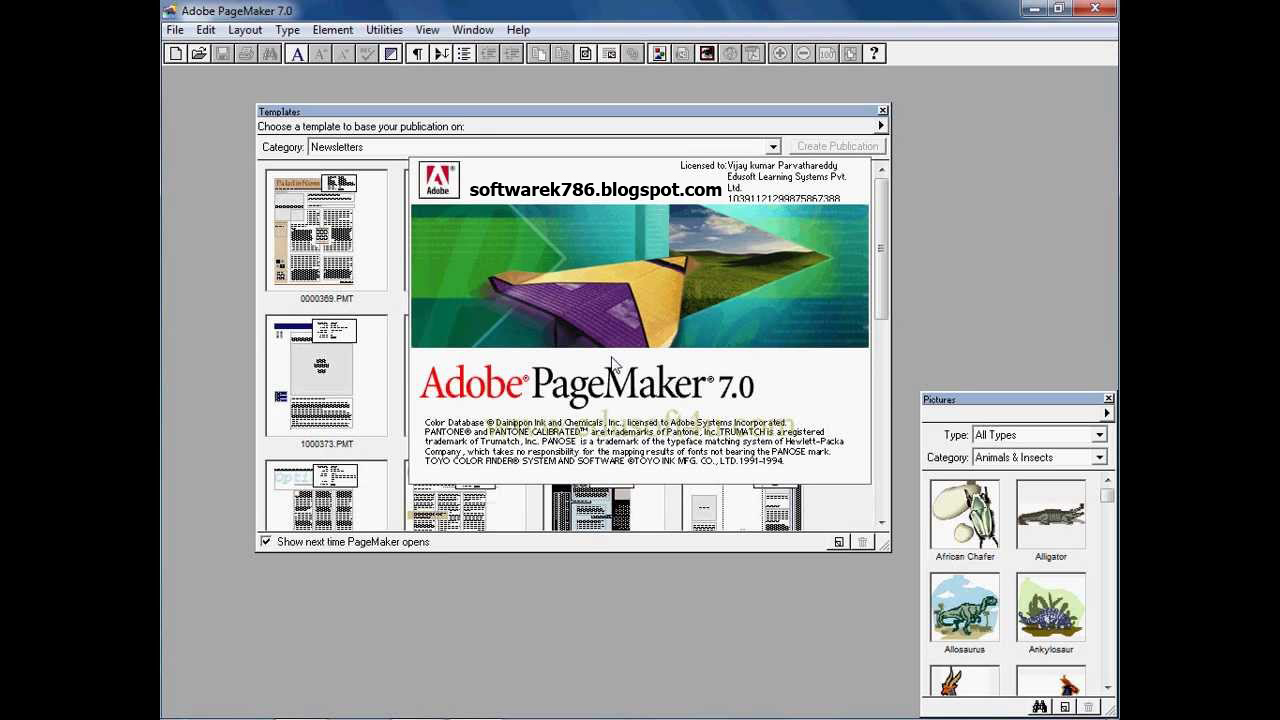1280x720 pixels.
Task: Close the Templates panel
Action: point(882,111)
